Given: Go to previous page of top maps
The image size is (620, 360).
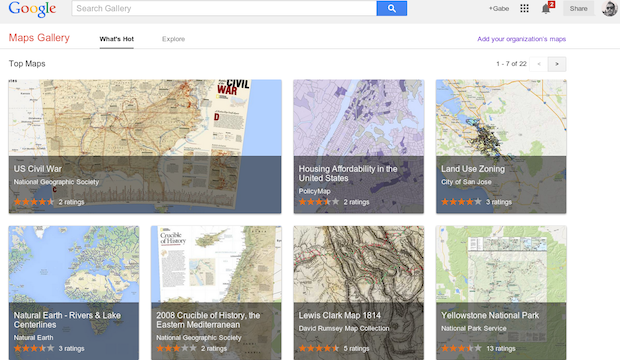Looking at the screenshot, I should tap(539, 64).
